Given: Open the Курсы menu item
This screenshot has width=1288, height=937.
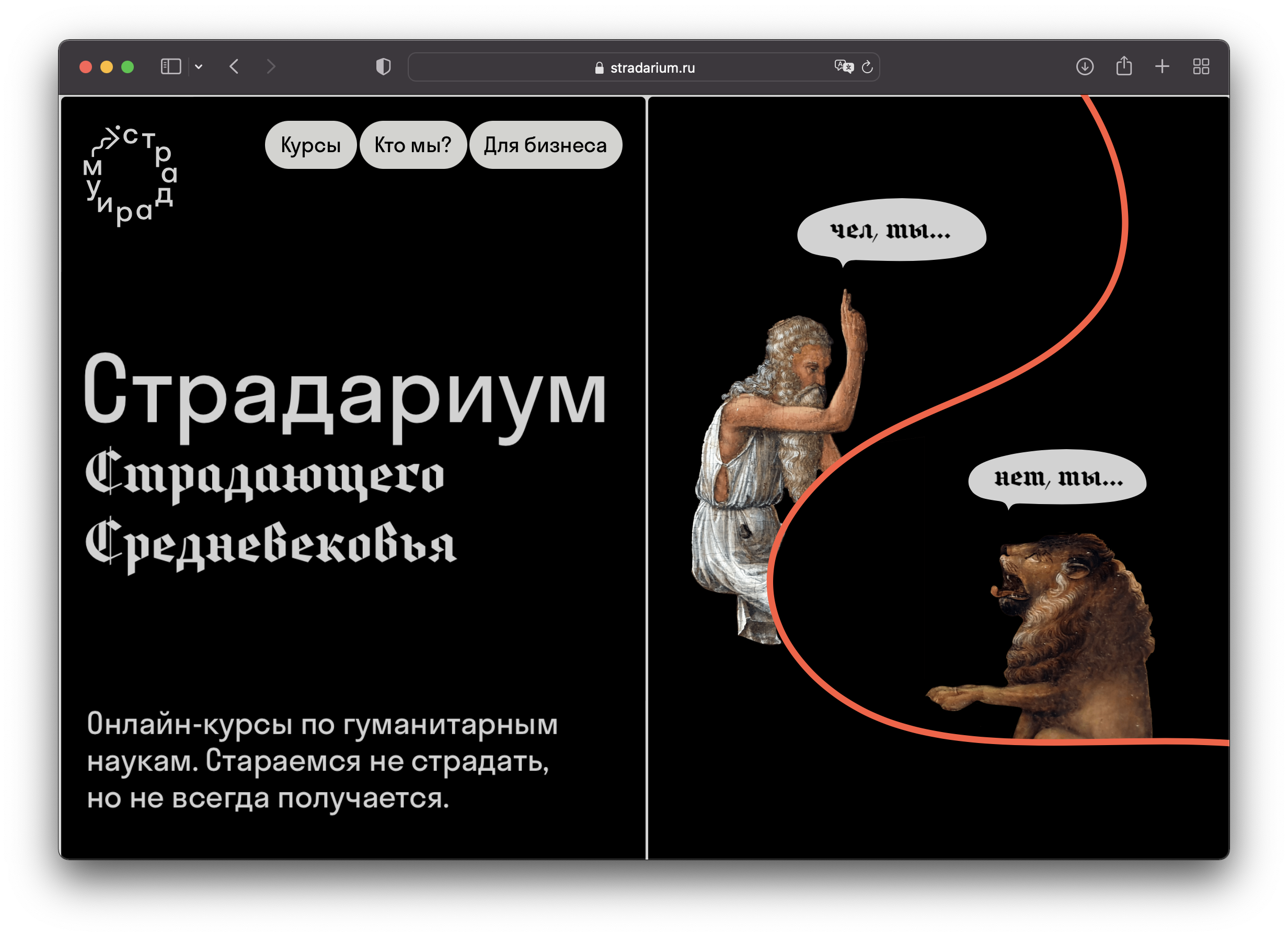Looking at the screenshot, I should pos(310,145).
